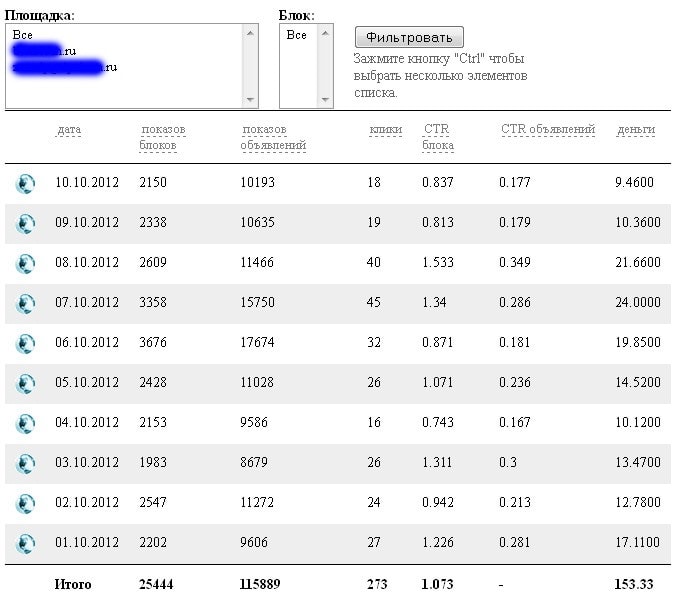Image resolution: width=685 pixels, height=611 pixels.
Task: Click the Блок list scroll up arrow
Action: click(325, 33)
